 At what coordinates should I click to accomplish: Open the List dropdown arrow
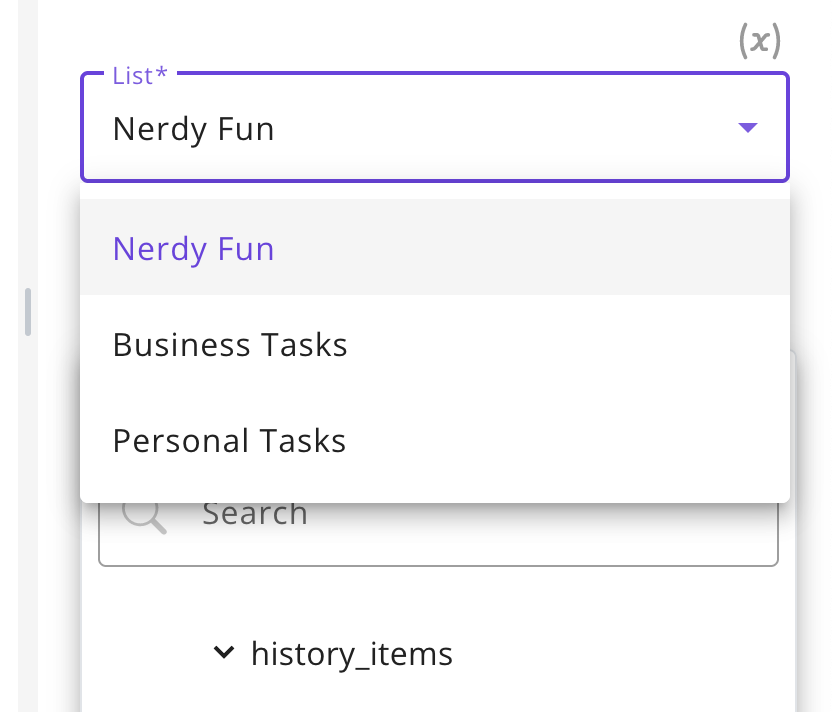coord(748,127)
